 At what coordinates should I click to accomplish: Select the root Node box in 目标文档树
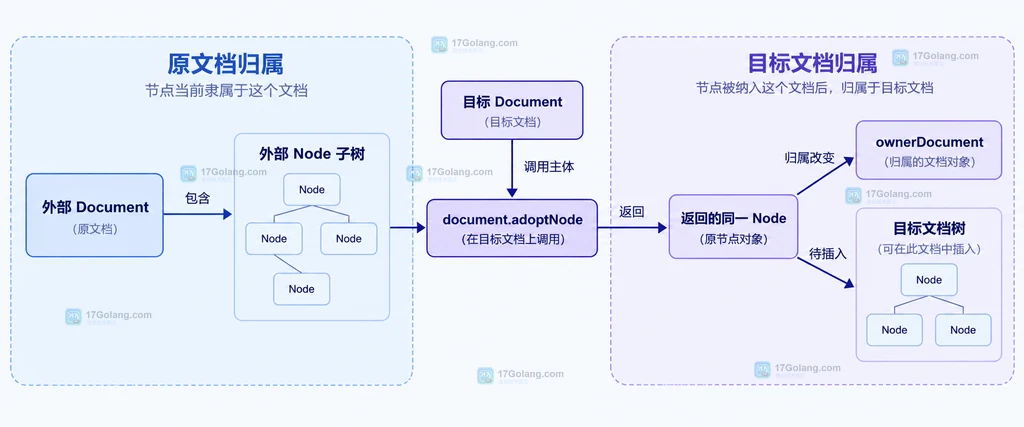click(929, 279)
